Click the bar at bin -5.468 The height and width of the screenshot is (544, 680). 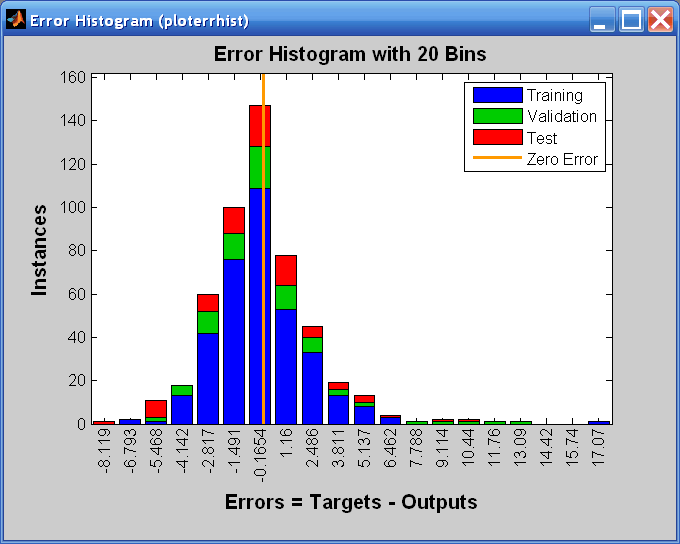[156, 412]
